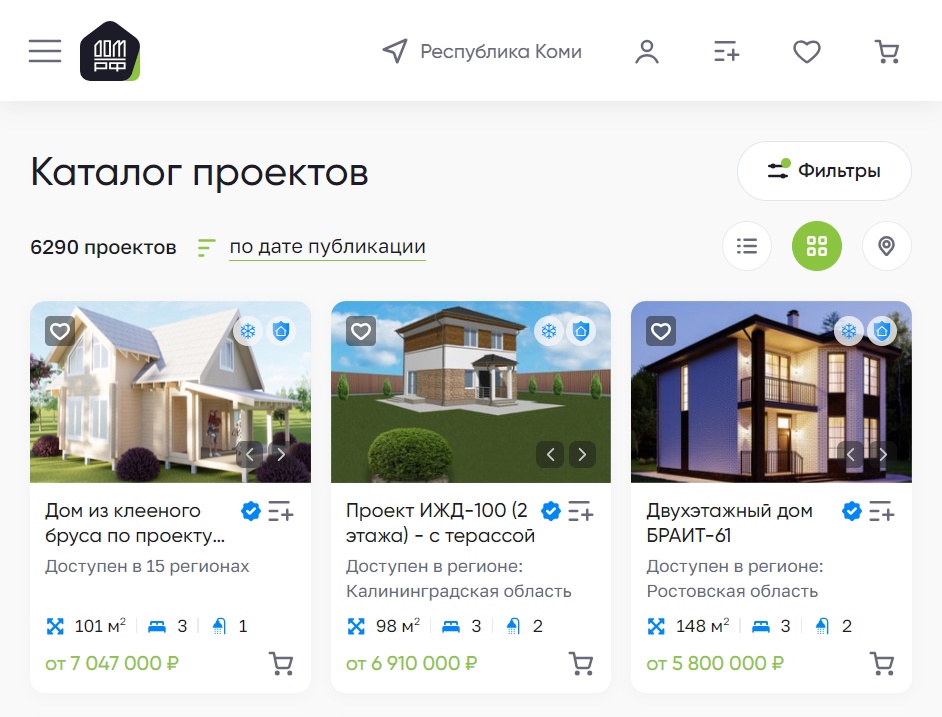Open the hamburger menu
942x717 pixels.
[45, 51]
